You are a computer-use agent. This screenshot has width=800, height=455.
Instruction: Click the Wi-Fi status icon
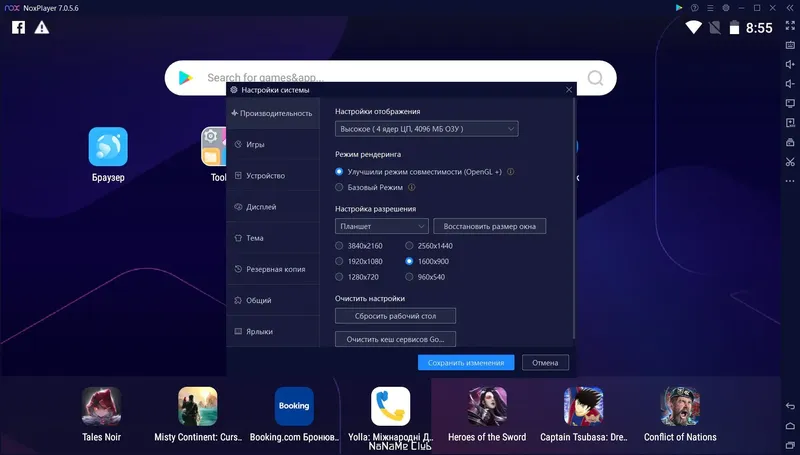[x=693, y=27]
